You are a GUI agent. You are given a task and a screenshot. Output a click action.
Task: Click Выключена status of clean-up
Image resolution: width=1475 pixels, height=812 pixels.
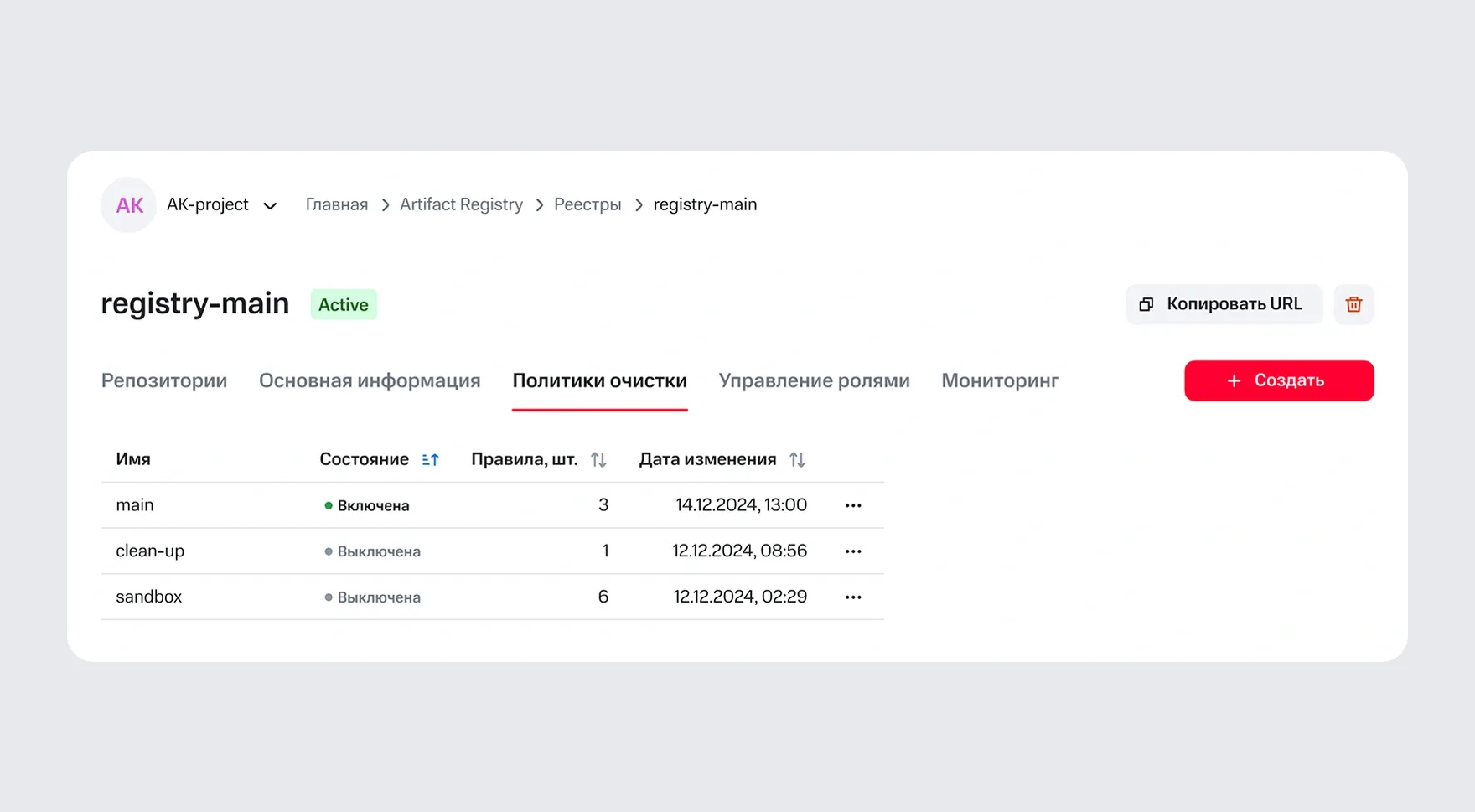373,551
